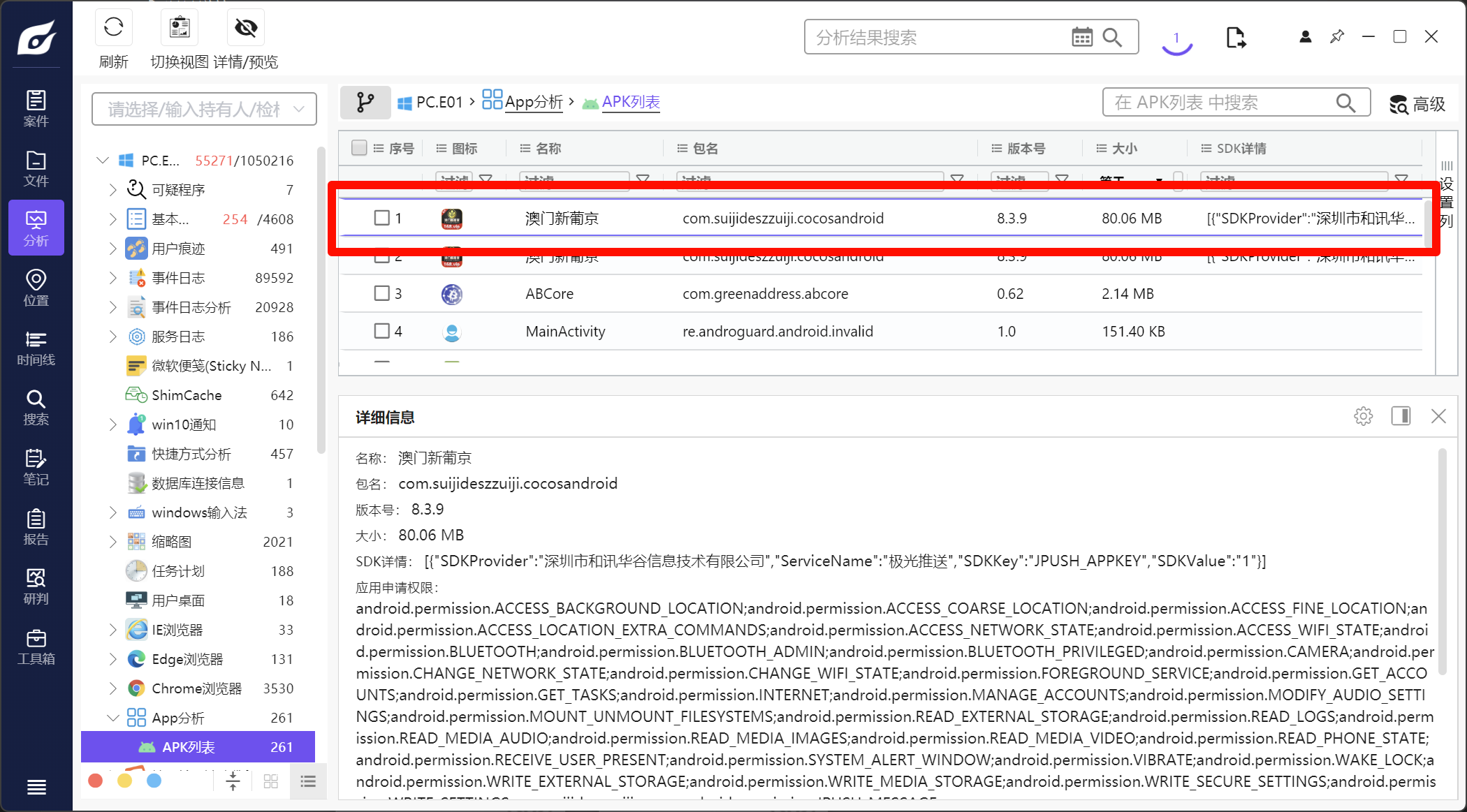
Task: Toggle the select-all checkbox in table header
Action: [359, 148]
